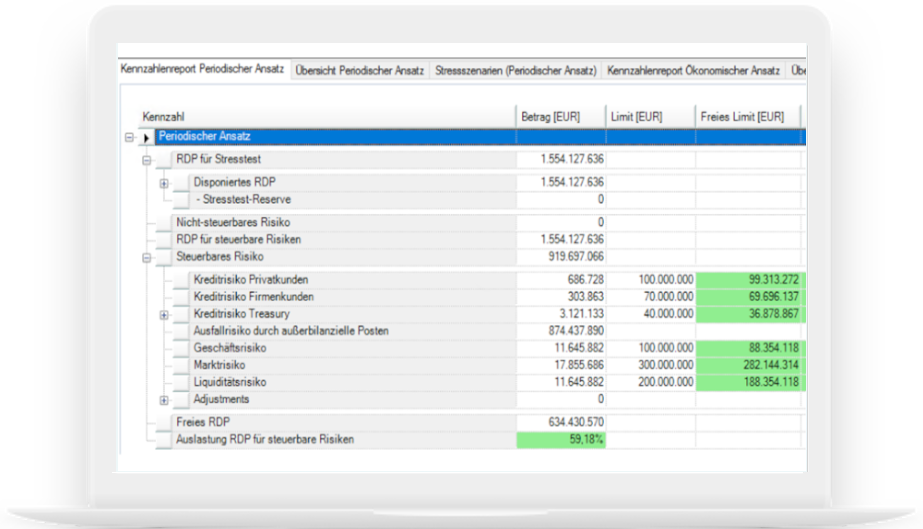Screen dimensions: 923x529
Task: Select the RDP für Stresstest row
Action: 480,159
